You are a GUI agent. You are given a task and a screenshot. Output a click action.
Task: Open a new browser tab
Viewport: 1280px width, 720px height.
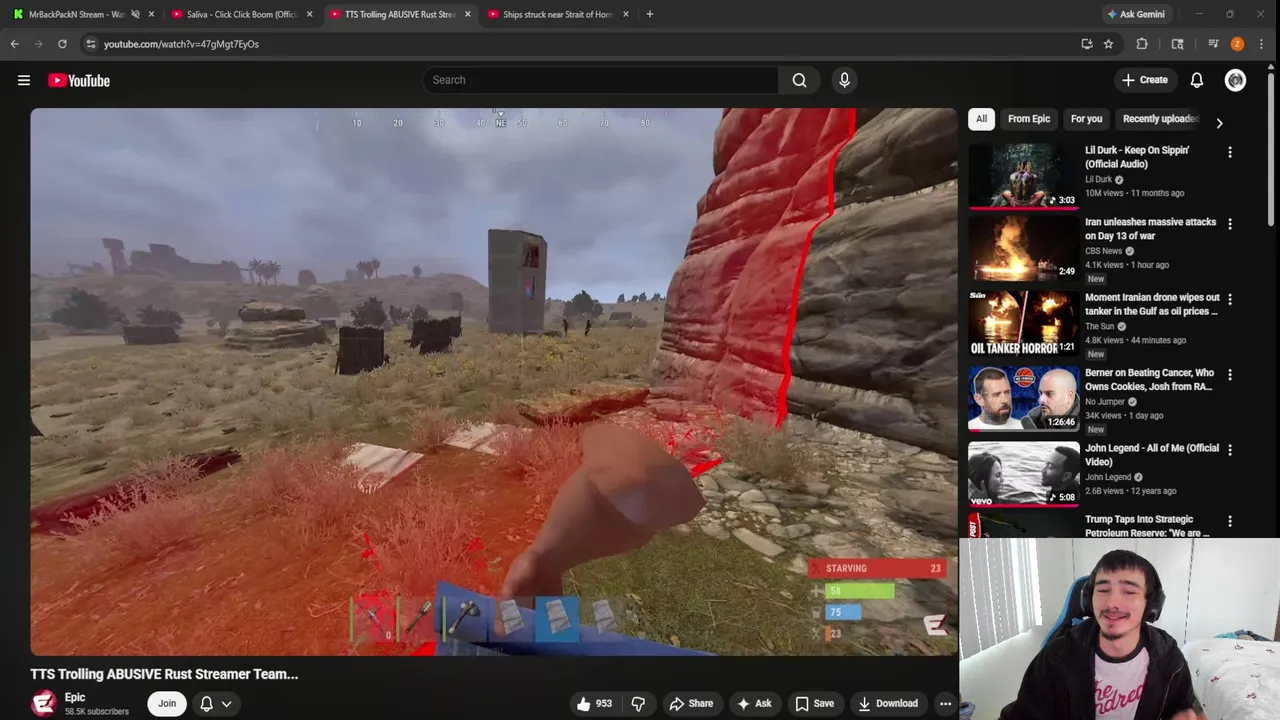[x=650, y=14]
